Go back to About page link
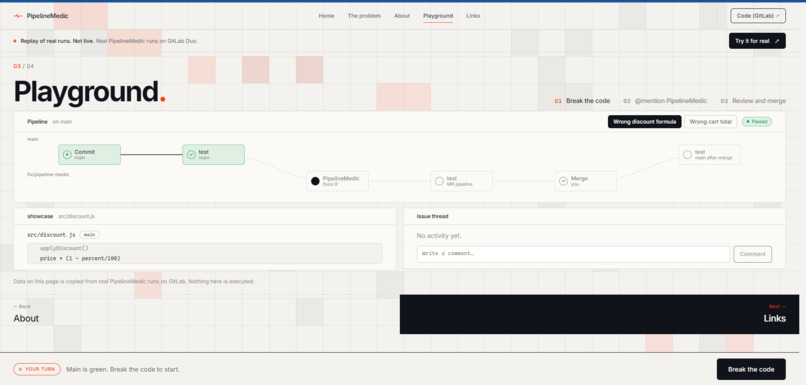The width and height of the screenshot is (806, 385). click(26, 315)
